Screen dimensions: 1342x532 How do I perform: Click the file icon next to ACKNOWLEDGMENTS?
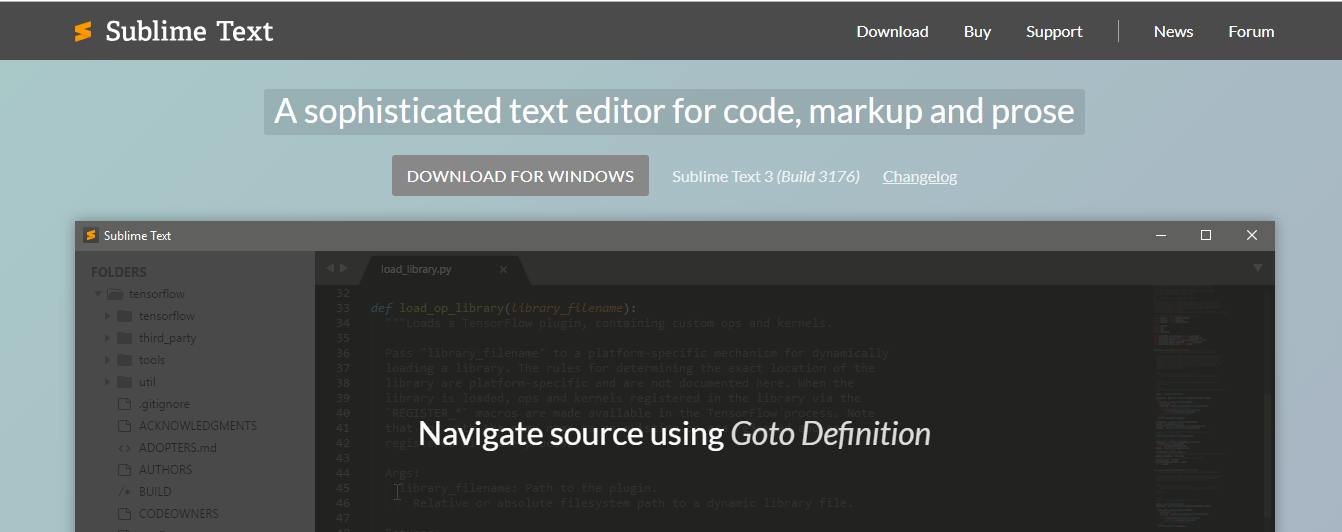click(x=124, y=426)
